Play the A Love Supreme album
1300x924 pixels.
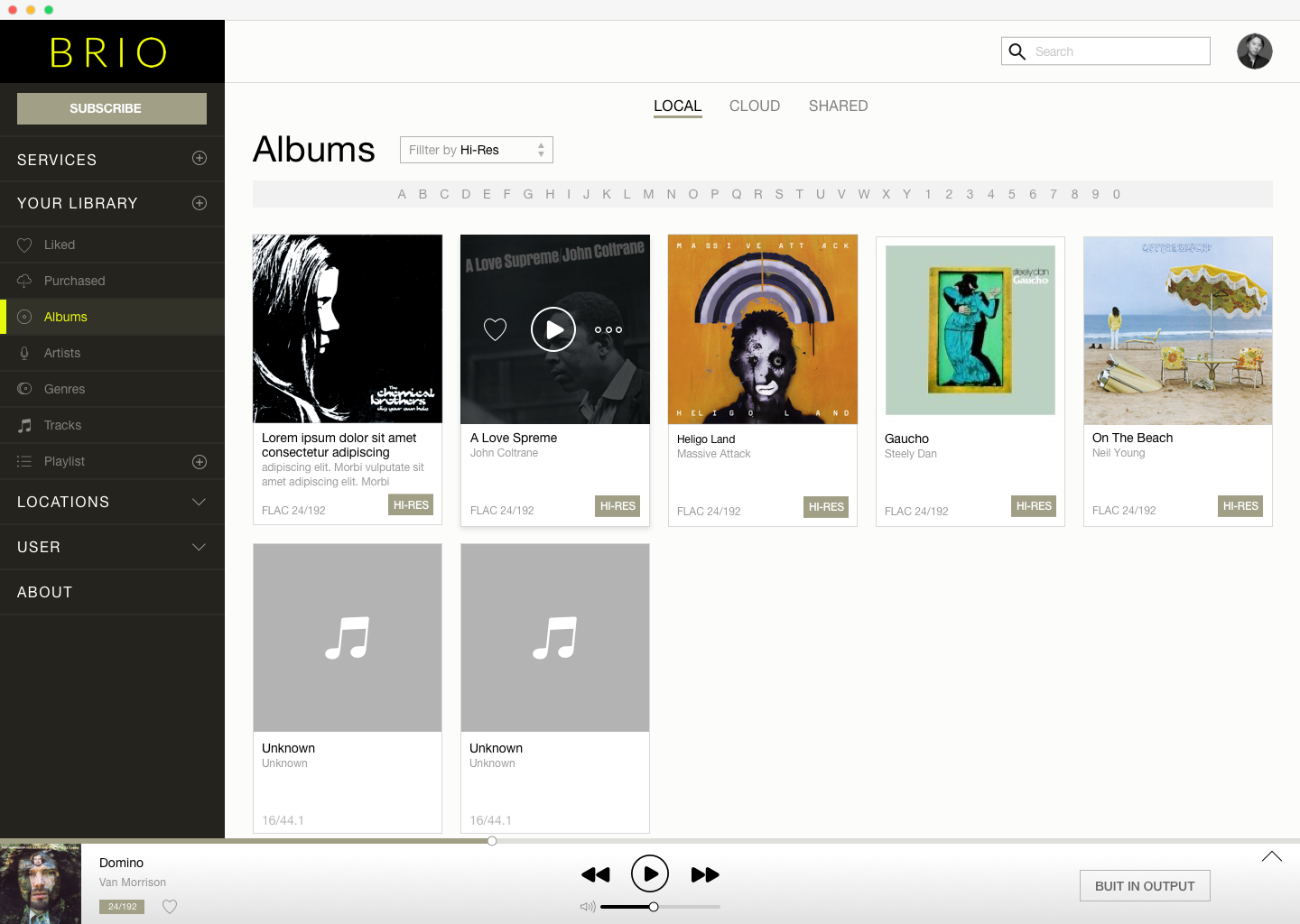coord(553,329)
